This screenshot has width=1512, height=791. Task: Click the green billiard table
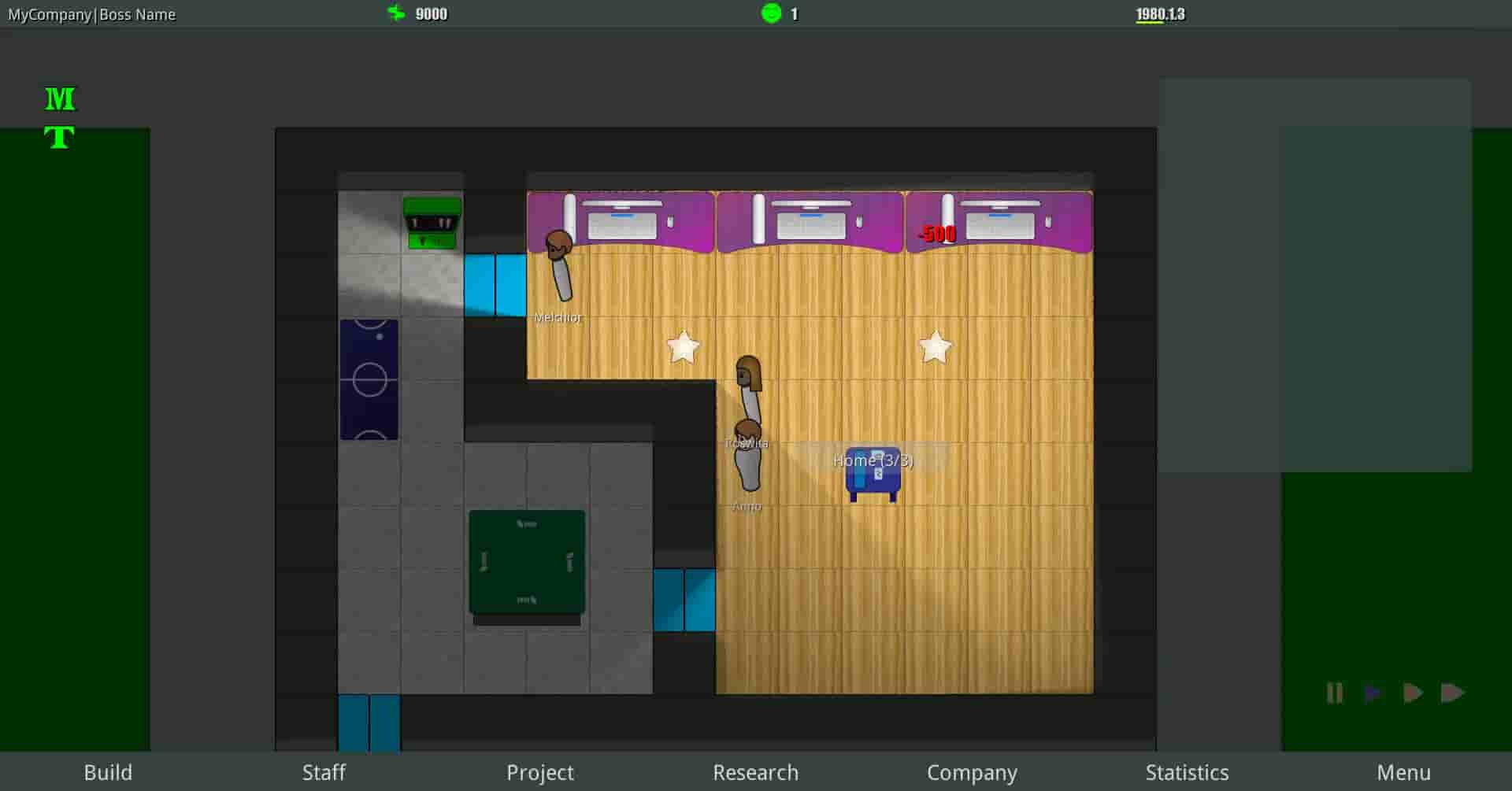pyautogui.click(x=526, y=563)
